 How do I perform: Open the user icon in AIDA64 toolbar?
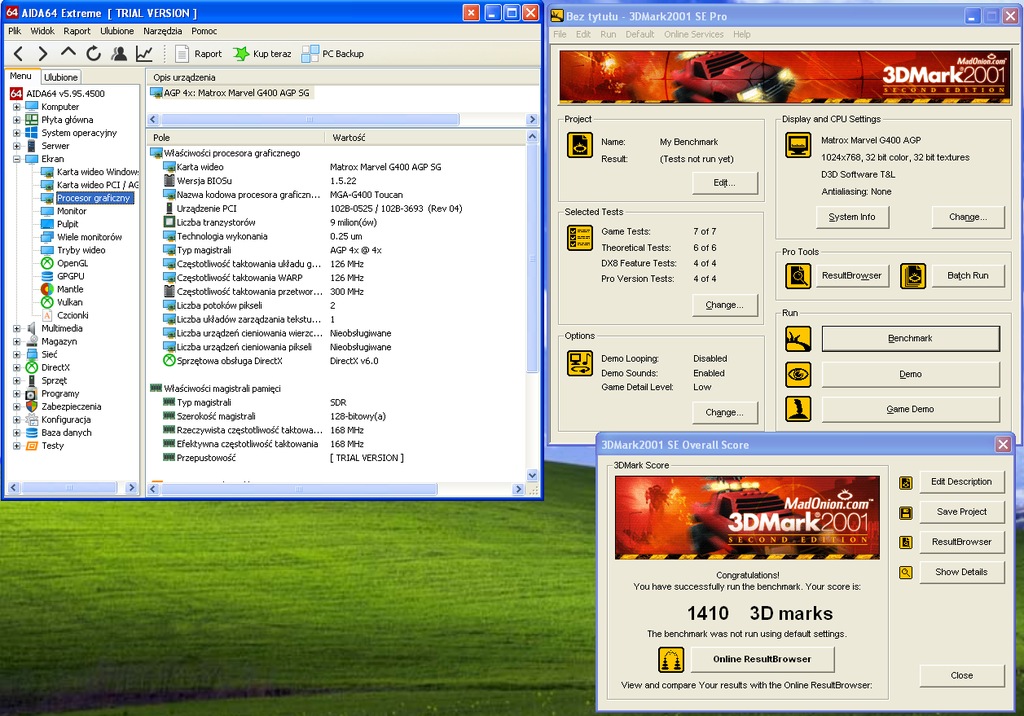[119, 54]
